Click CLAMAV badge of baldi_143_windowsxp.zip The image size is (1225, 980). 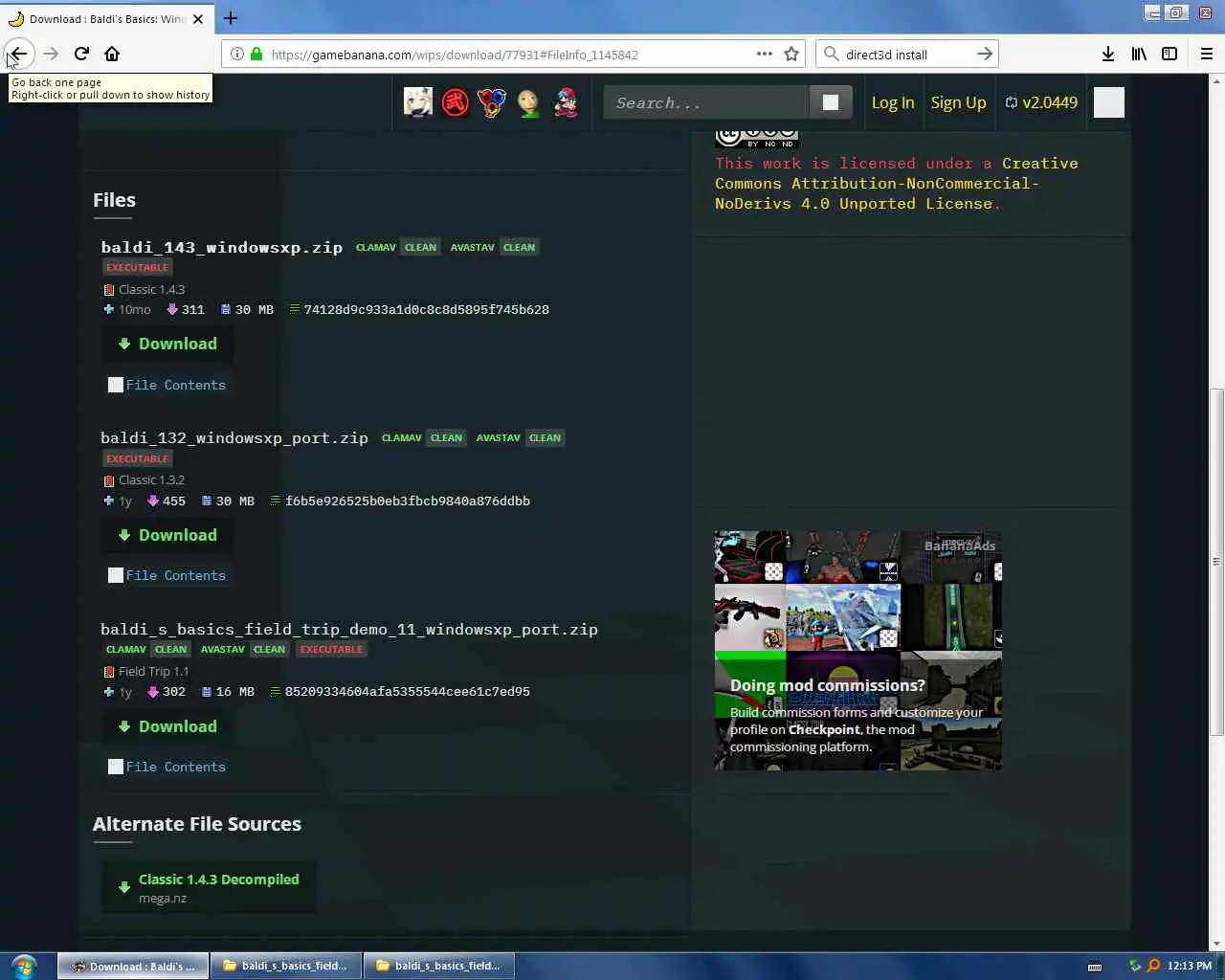(375, 247)
